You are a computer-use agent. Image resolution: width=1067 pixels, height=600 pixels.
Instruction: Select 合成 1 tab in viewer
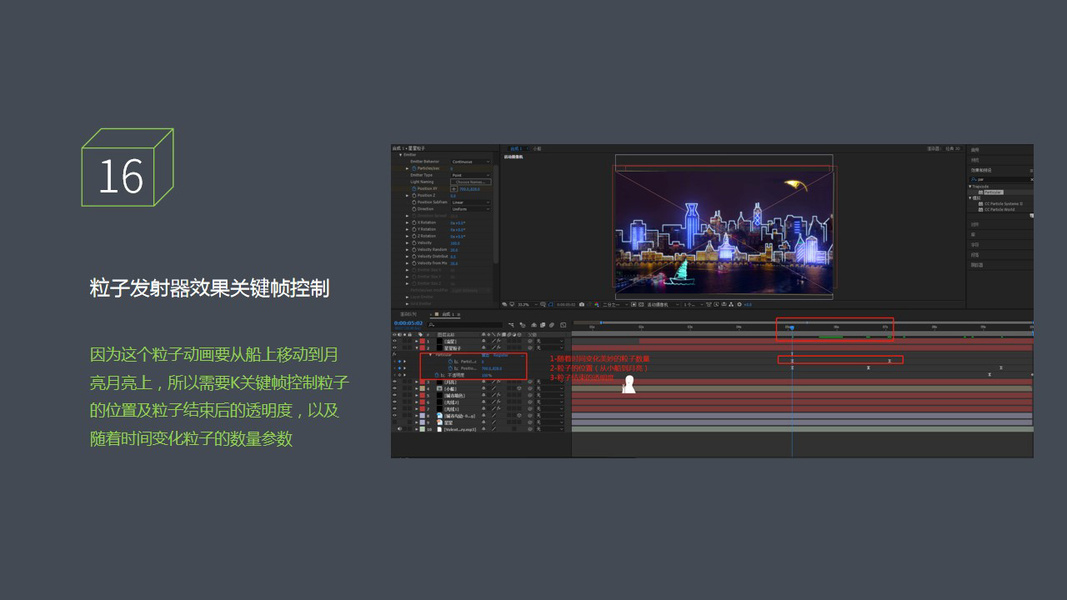click(x=516, y=149)
